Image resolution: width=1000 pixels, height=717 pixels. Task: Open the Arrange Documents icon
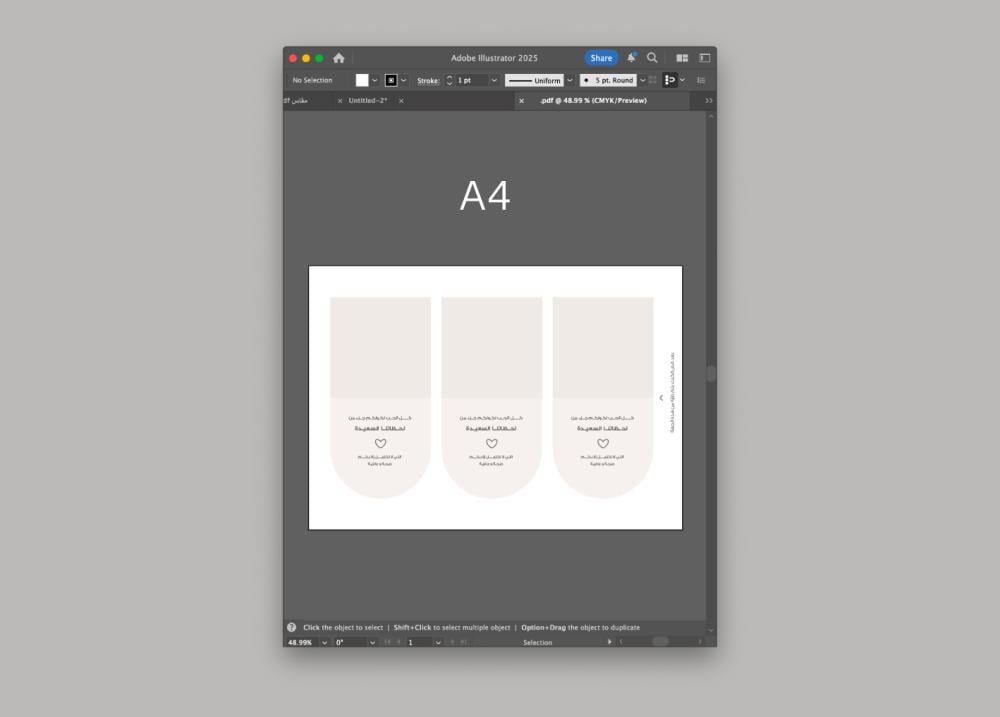[x=682, y=58]
